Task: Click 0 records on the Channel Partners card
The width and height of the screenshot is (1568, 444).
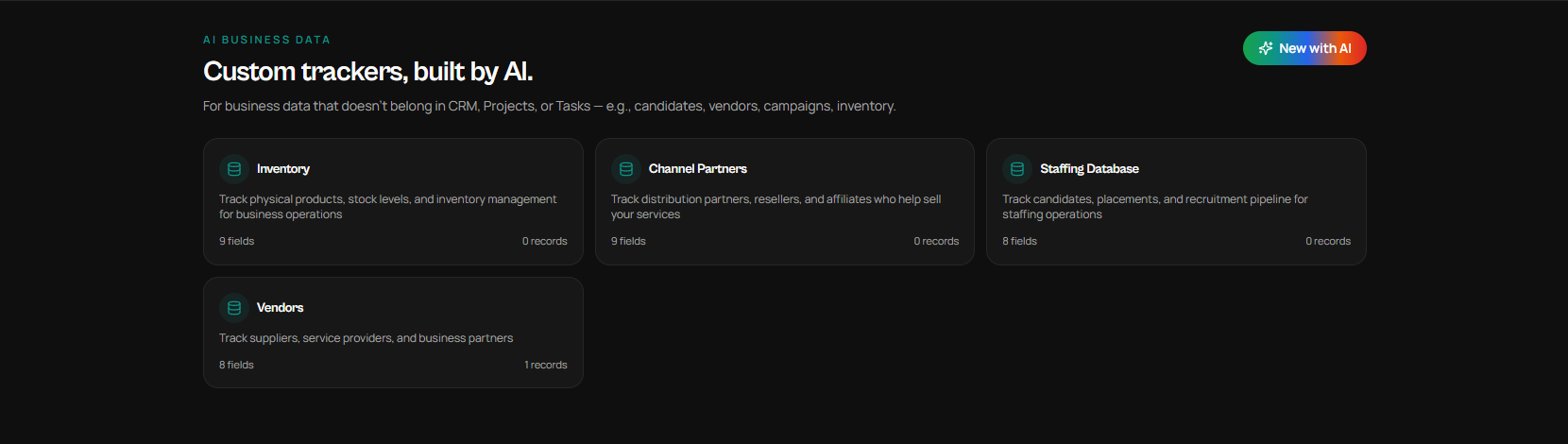Action: coord(936,242)
